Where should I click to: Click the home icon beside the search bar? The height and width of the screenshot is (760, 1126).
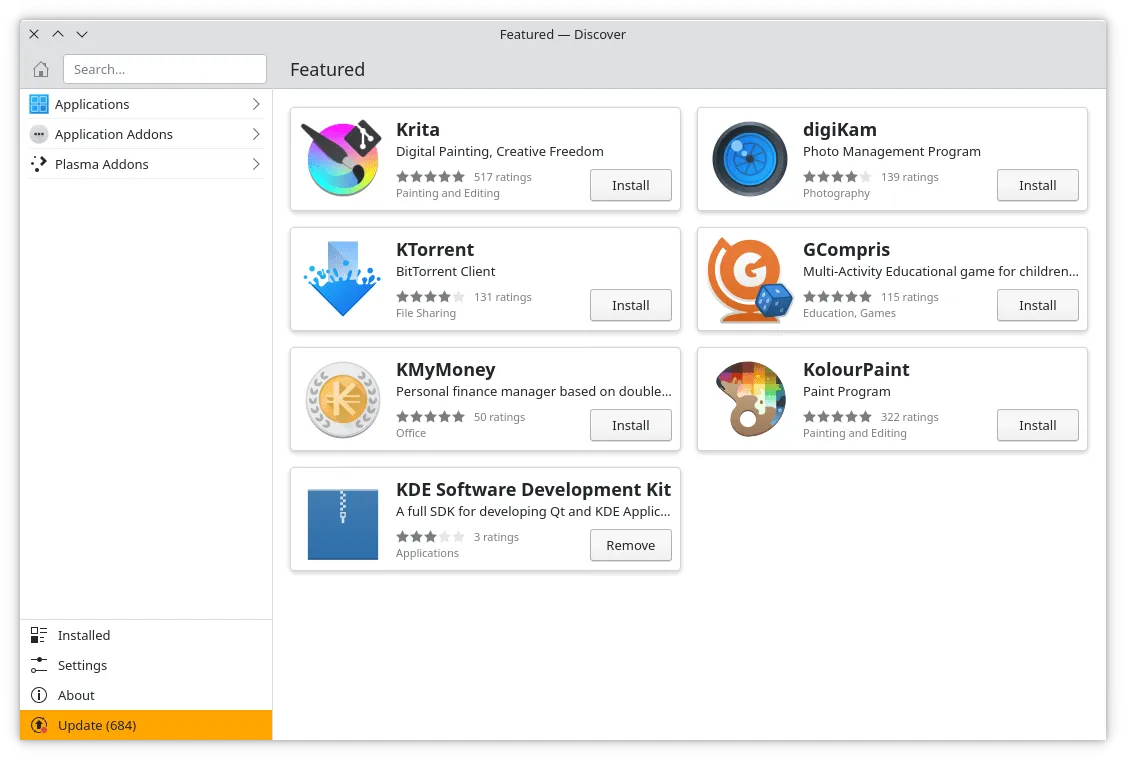(x=40, y=69)
